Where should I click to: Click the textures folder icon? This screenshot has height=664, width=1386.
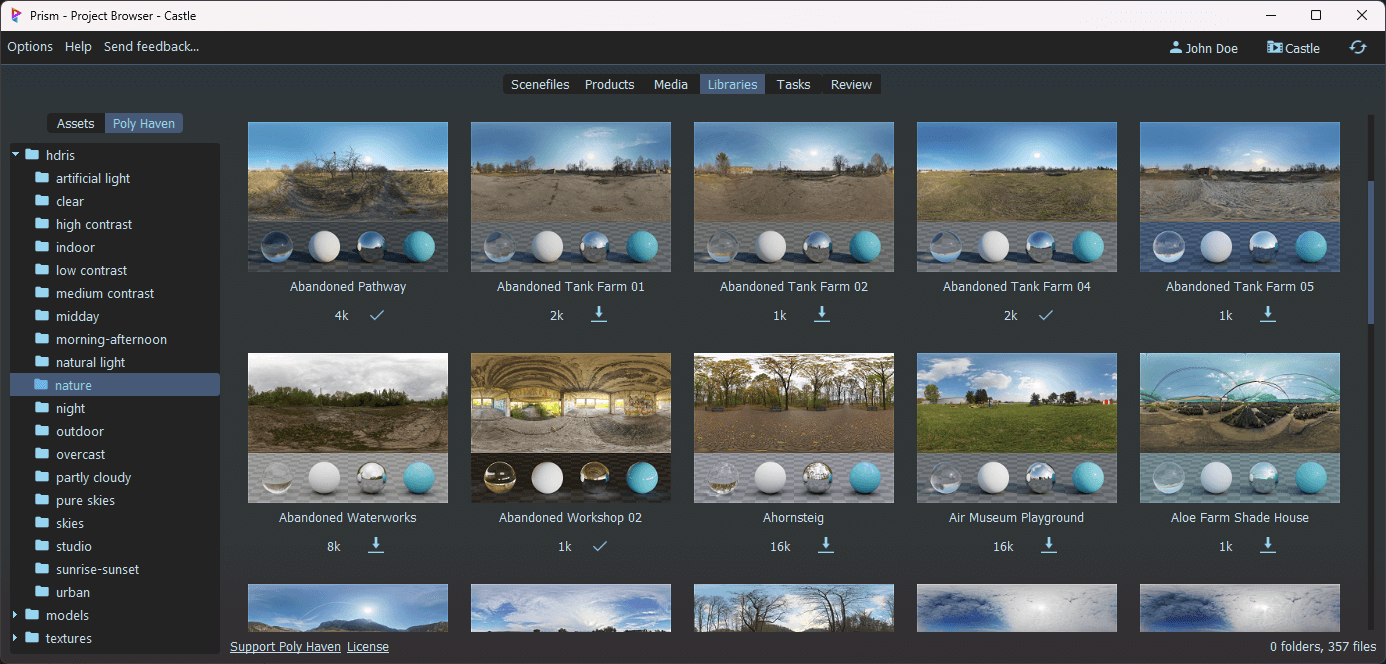pyautogui.click(x=32, y=638)
